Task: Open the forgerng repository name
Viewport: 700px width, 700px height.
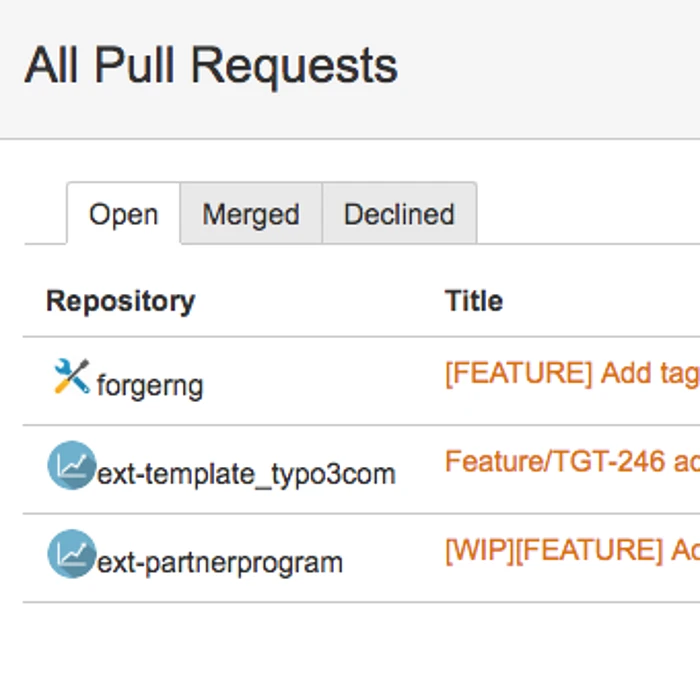Action: click(x=150, y=385)
